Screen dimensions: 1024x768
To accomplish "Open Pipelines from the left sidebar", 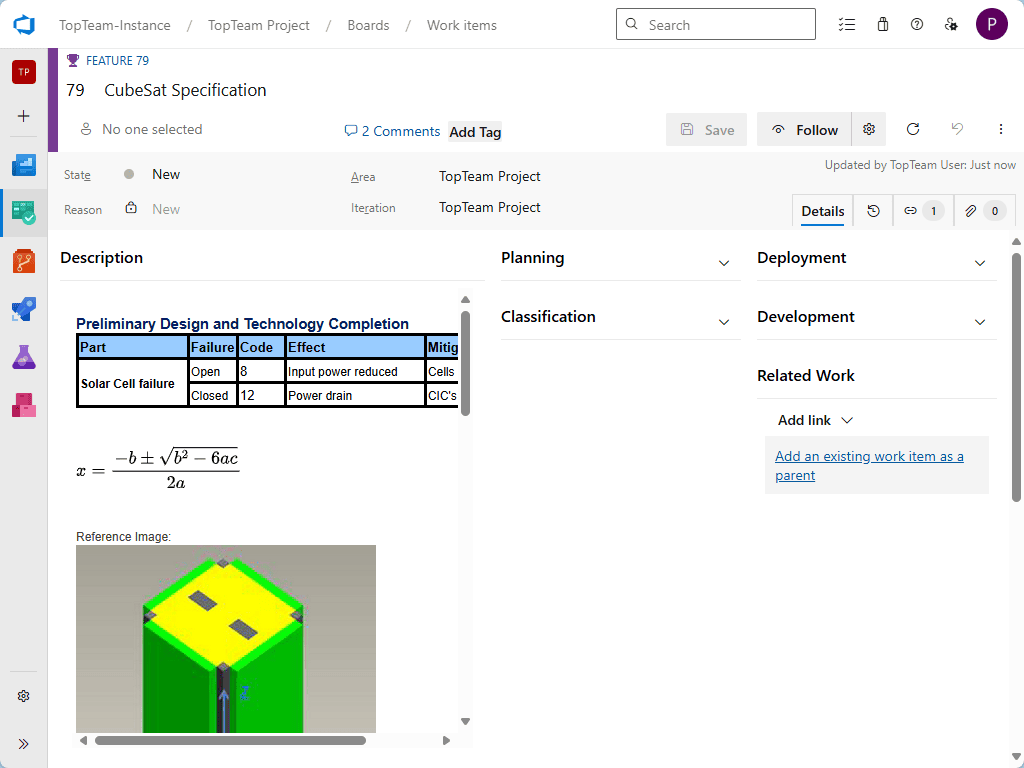I will pyautogui.click(x=24, y=310).
